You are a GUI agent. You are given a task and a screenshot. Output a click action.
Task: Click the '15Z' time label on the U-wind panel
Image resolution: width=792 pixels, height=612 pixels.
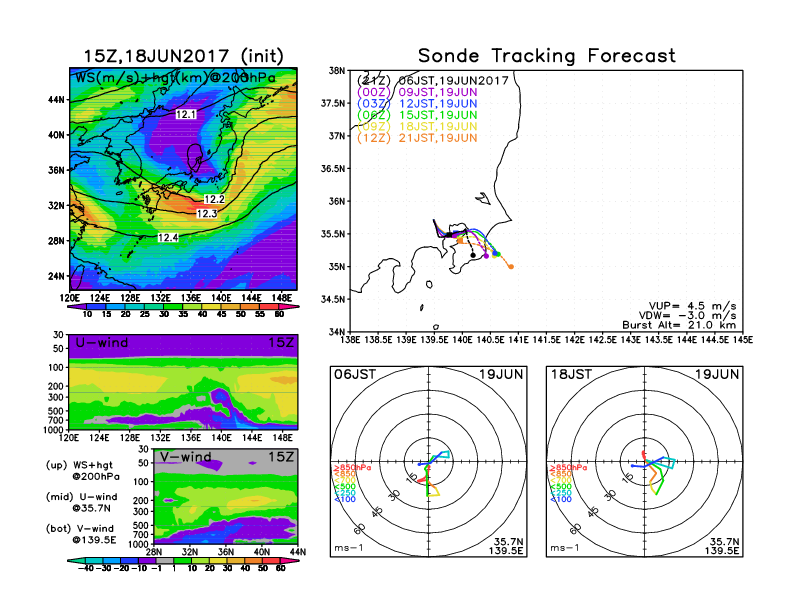coord(281,343)
